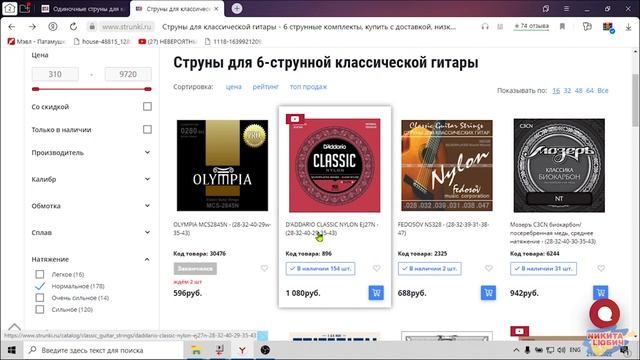640x360 pixels.
Task: Show hidden system tray icons
Action: pyautogui.click(x=516, y=350)
